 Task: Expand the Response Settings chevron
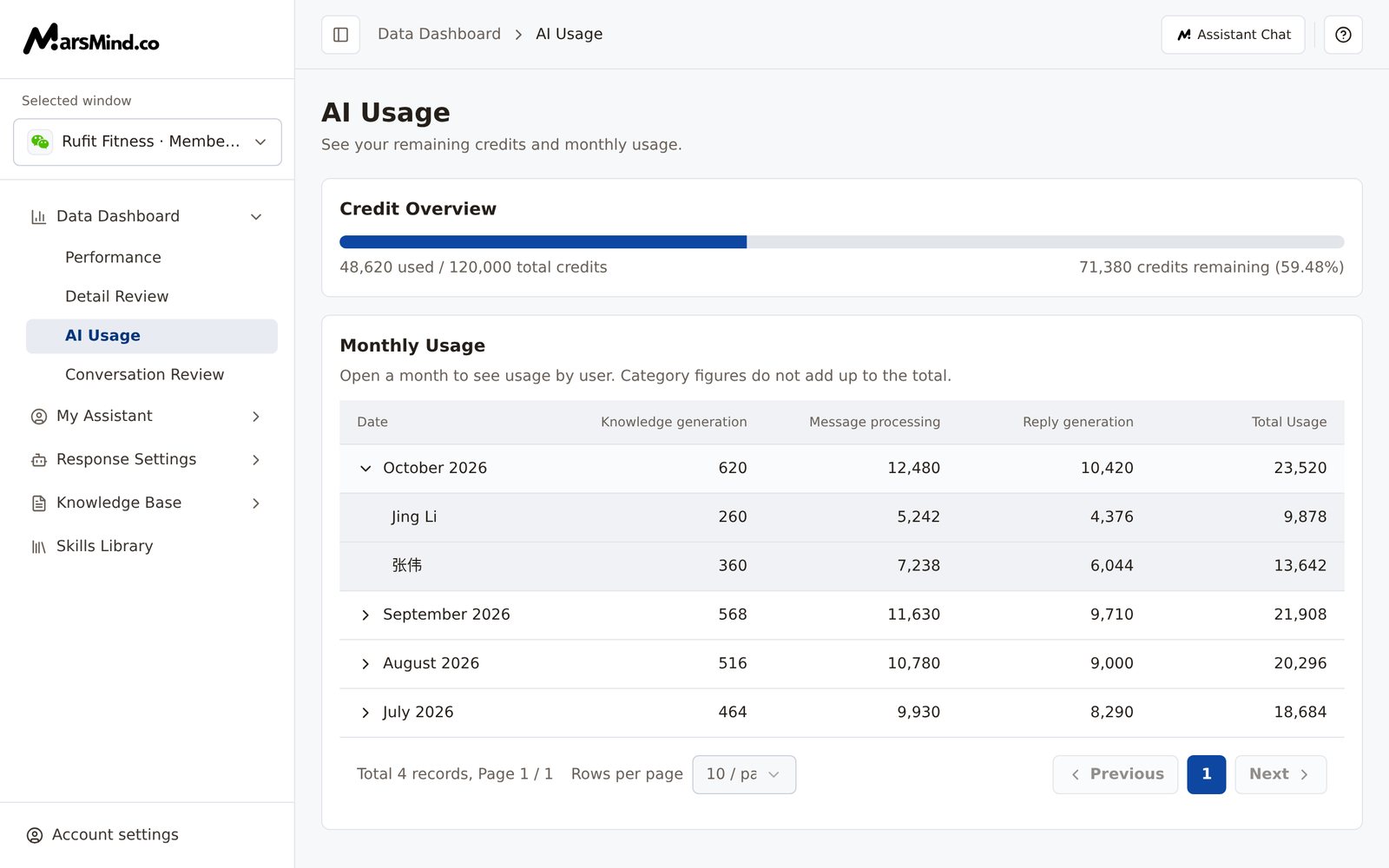(x=256, y=460)
